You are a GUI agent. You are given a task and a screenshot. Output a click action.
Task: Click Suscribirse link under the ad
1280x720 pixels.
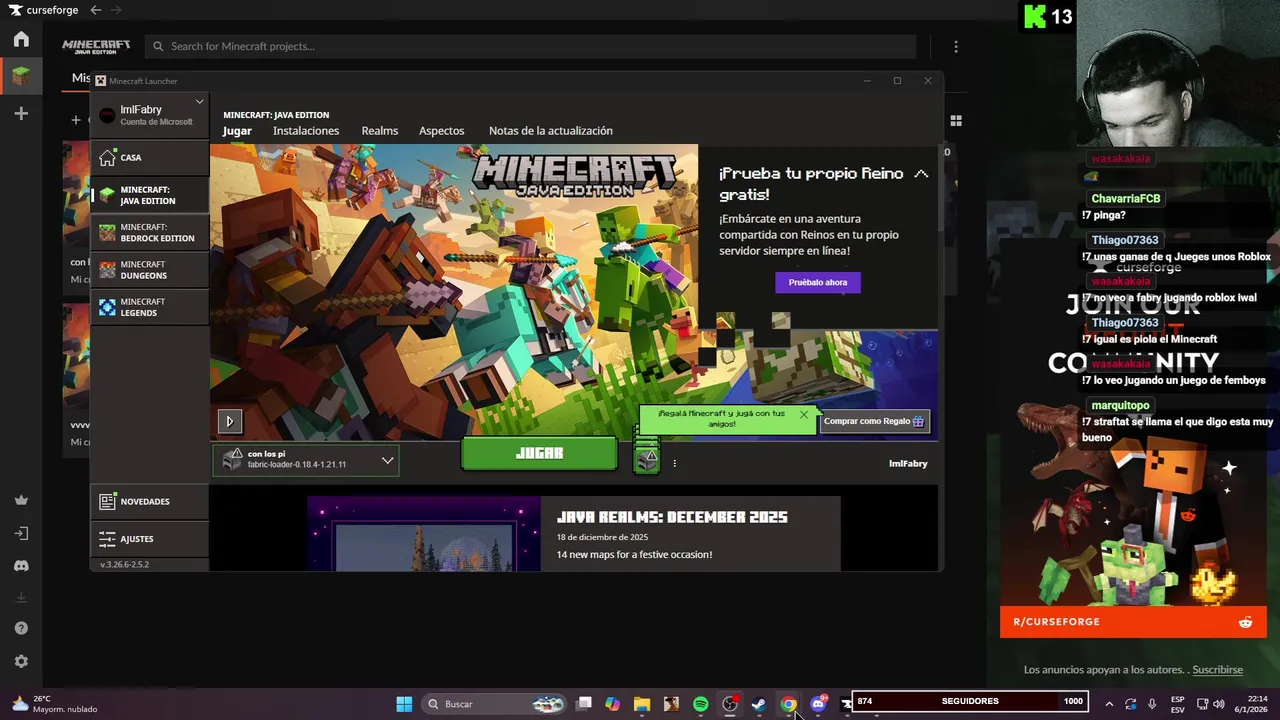tap(1217, 670)
